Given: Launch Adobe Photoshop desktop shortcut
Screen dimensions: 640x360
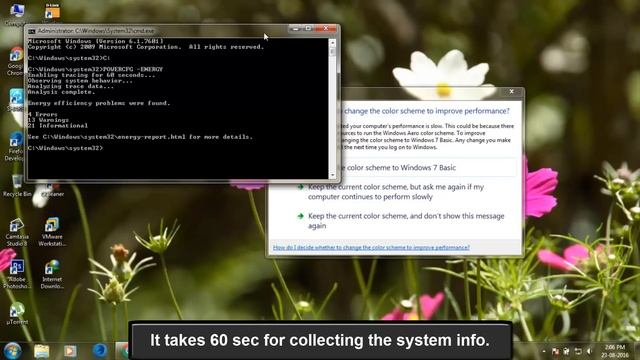Looking at the screenshot, I should coord(17,274).
